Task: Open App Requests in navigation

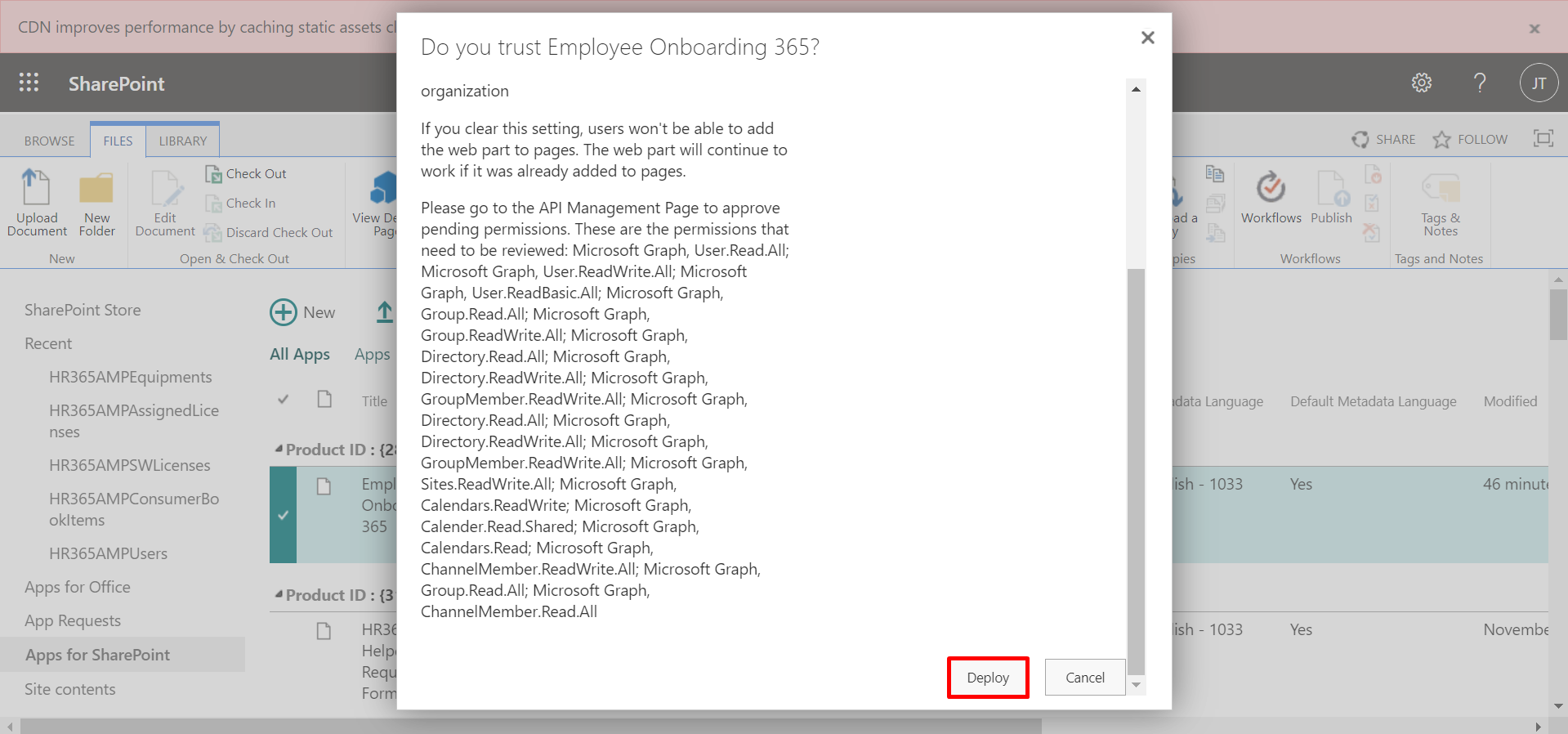Action: 72,620
